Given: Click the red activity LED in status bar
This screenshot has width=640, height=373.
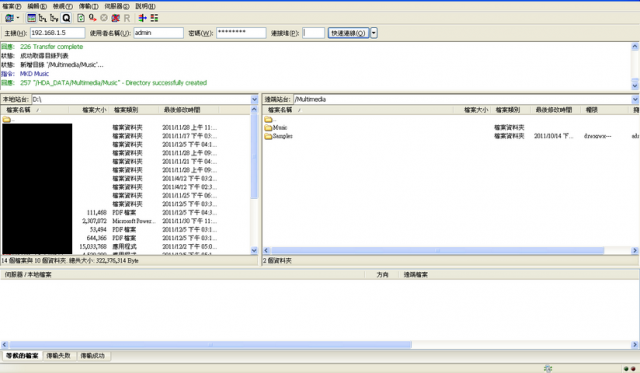Looking at the screenshot, I should (x=633, y=369).
